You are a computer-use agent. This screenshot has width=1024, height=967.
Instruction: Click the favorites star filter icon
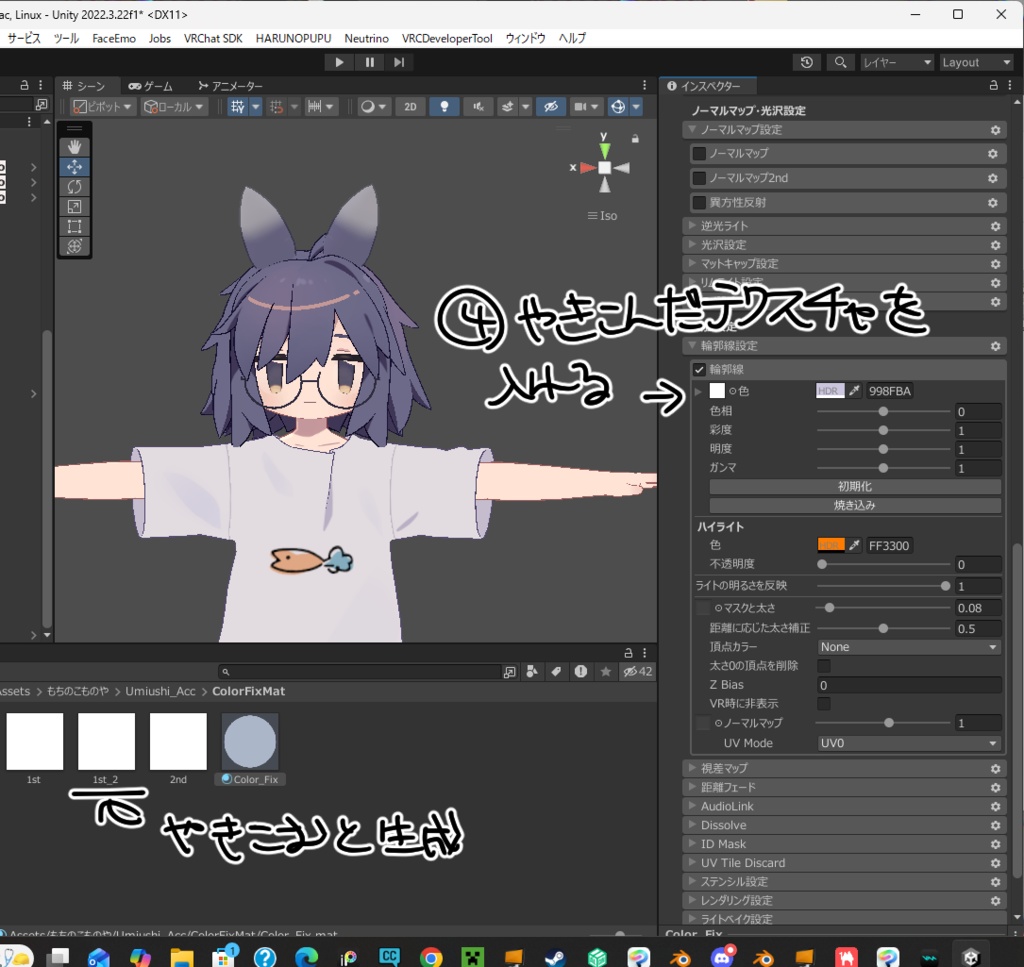605,672
